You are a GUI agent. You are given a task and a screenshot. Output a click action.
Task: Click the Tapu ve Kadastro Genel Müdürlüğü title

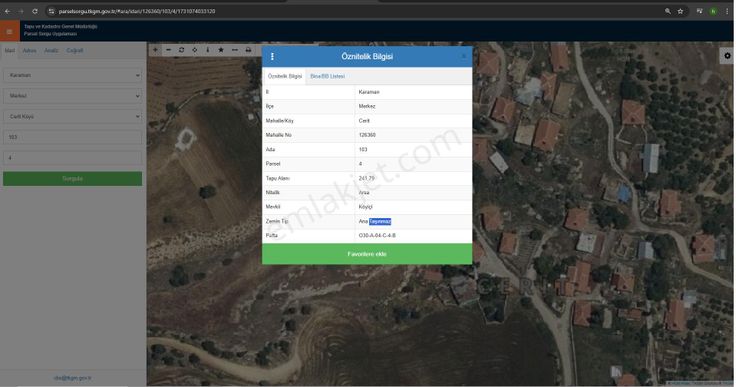tap(61, 27)
